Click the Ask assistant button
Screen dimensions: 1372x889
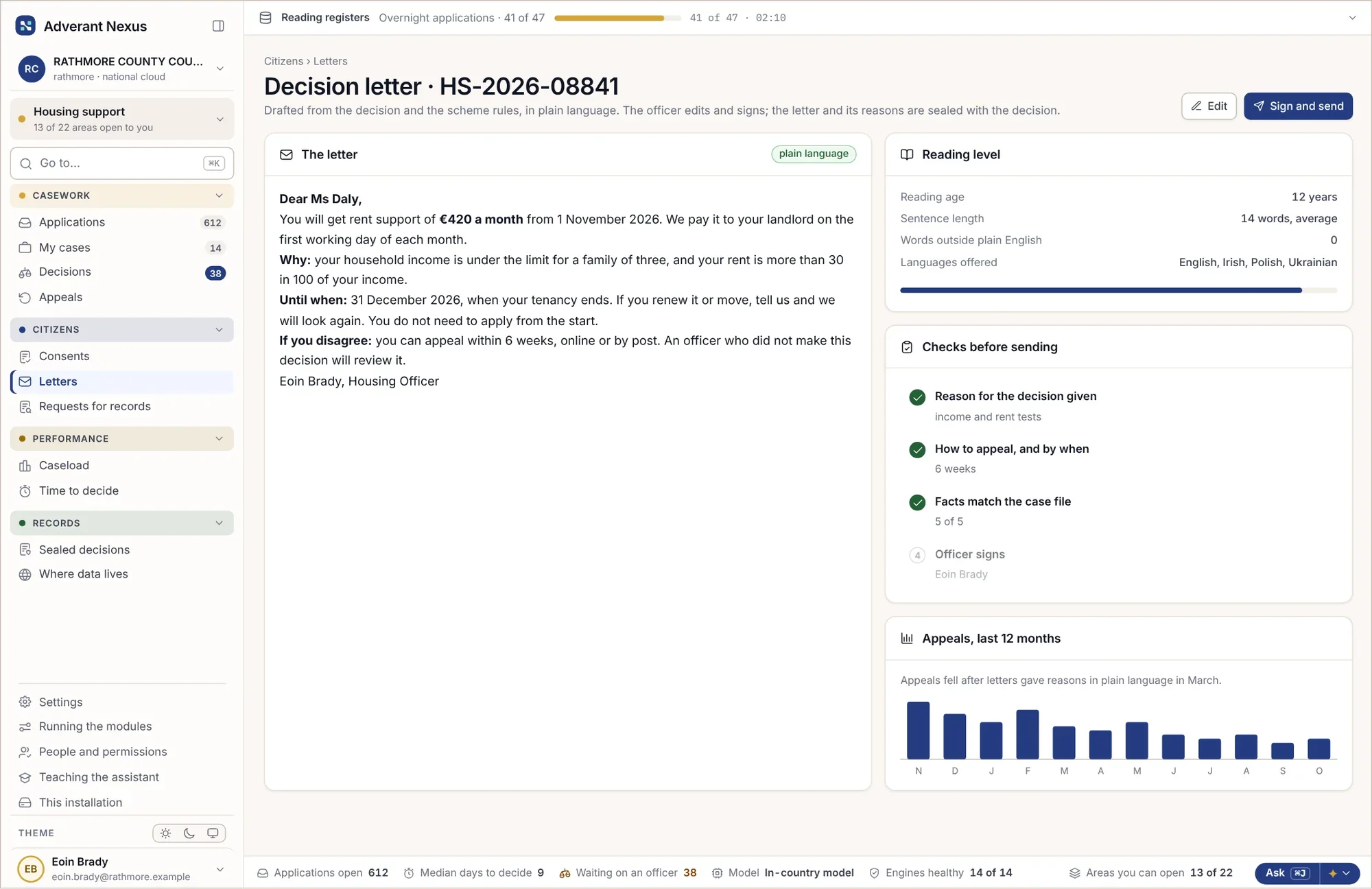1287,873
